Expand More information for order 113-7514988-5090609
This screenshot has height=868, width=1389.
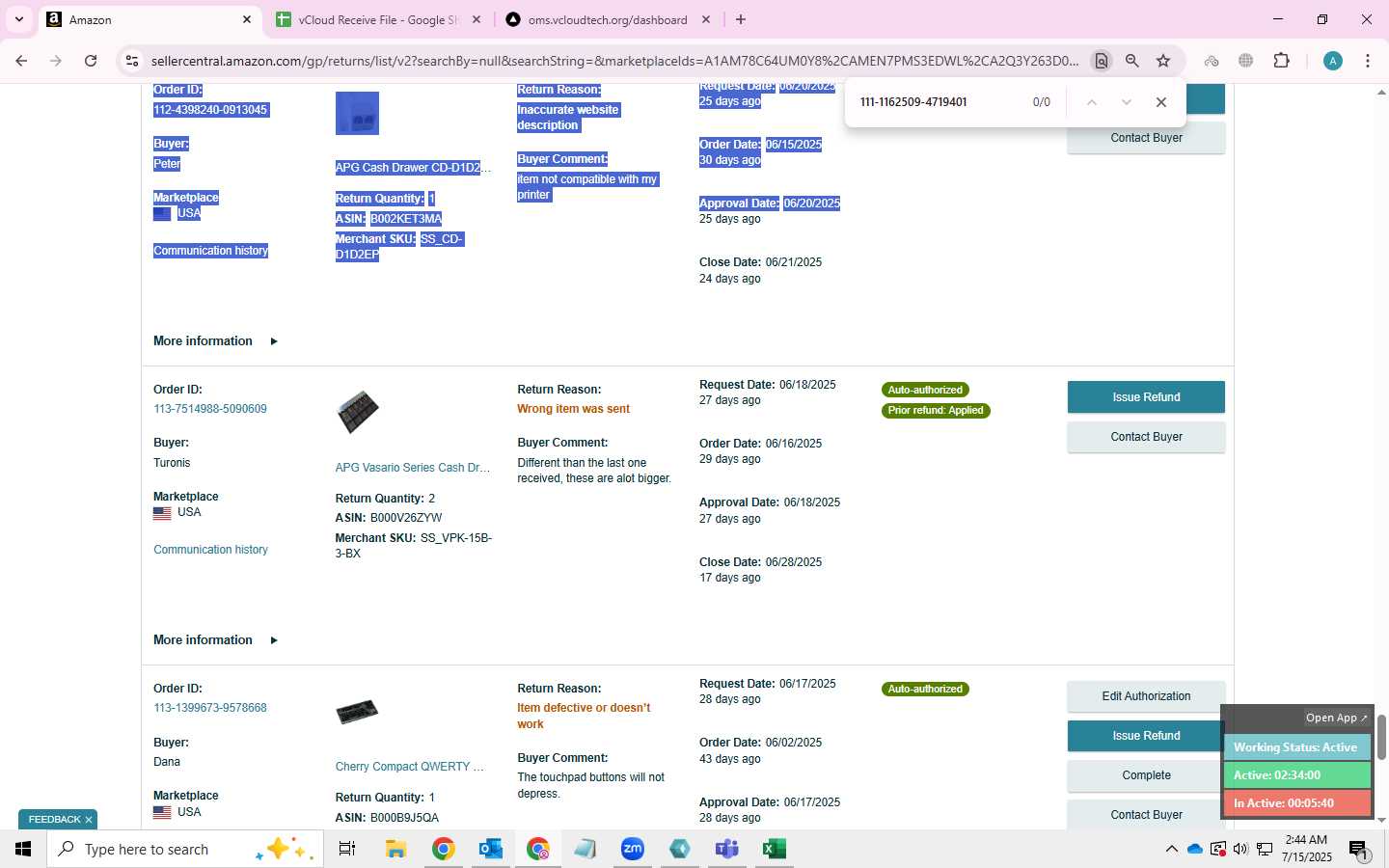tap(215, 640)
